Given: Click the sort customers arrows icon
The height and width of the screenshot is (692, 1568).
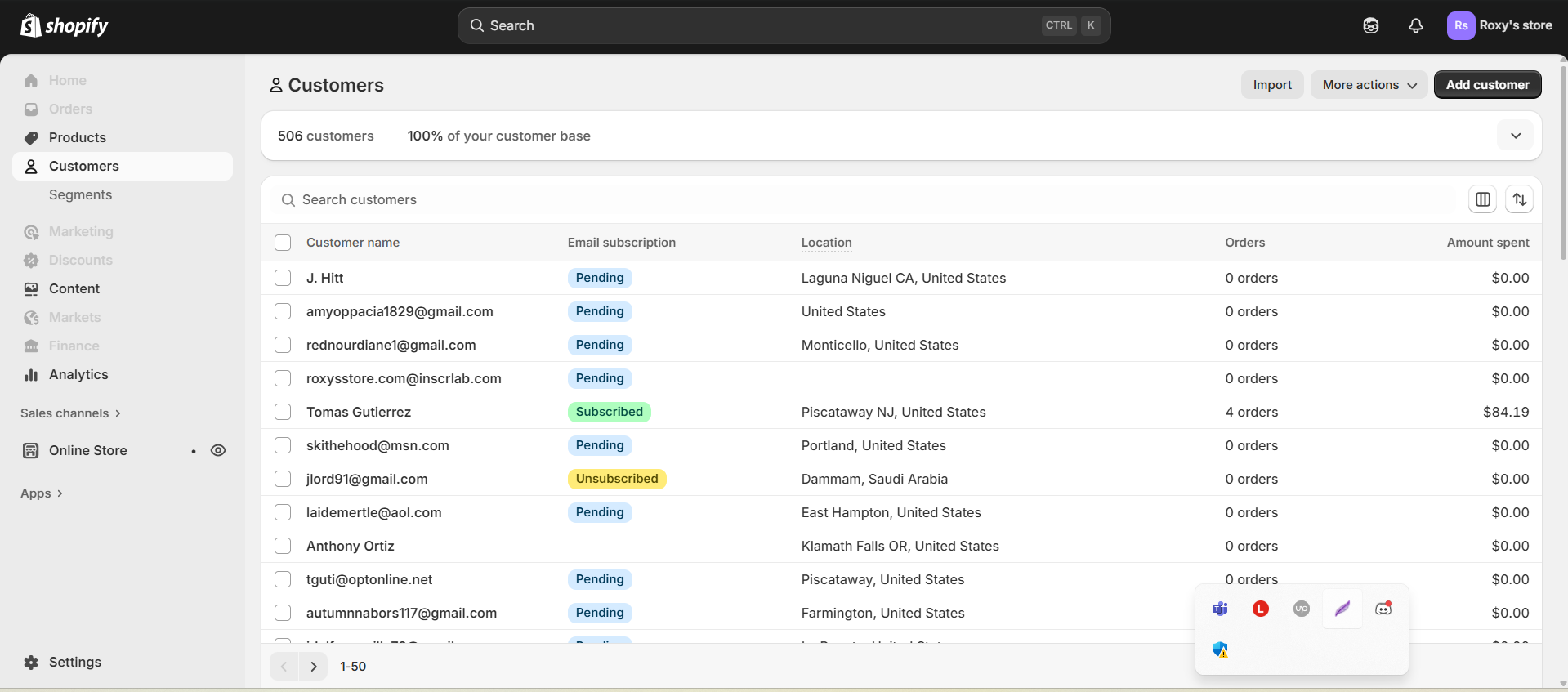Looking at the screenshot, I should pos(1519,199).
